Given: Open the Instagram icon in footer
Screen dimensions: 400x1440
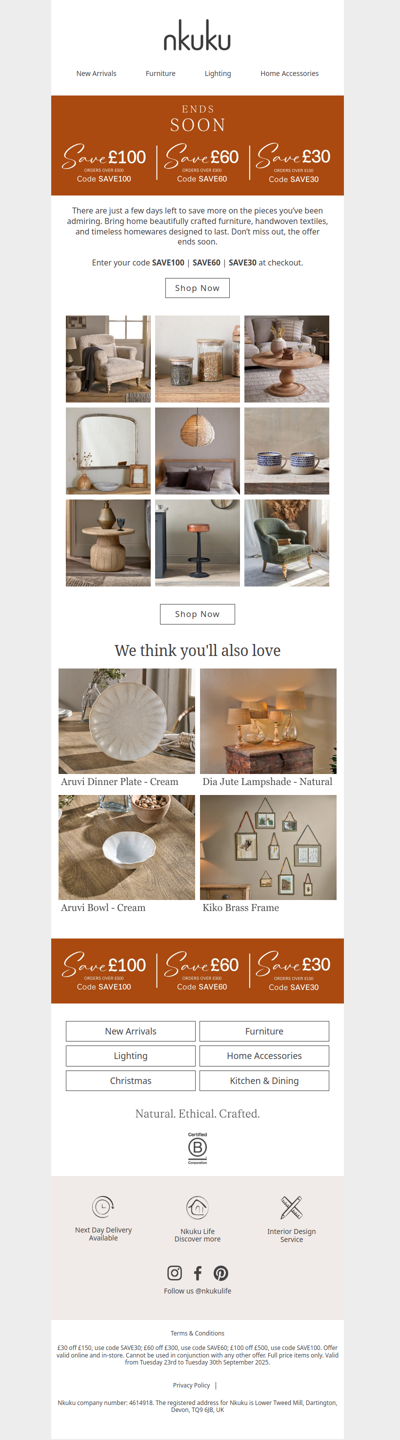Looking at the screenshot, I should (x=174, y=1273).
